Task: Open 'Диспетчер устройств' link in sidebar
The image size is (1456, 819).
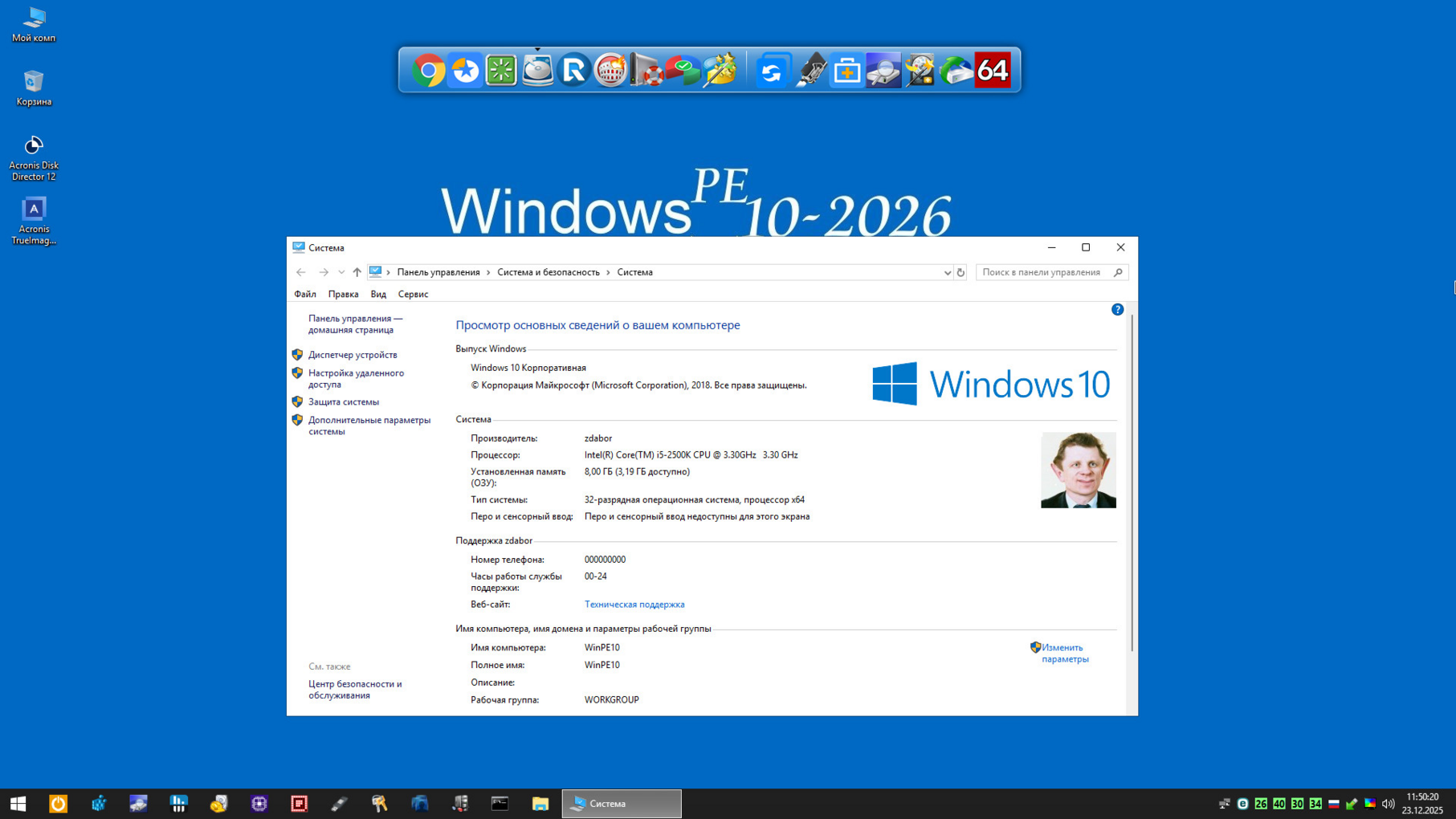Action: coord(353,354)
